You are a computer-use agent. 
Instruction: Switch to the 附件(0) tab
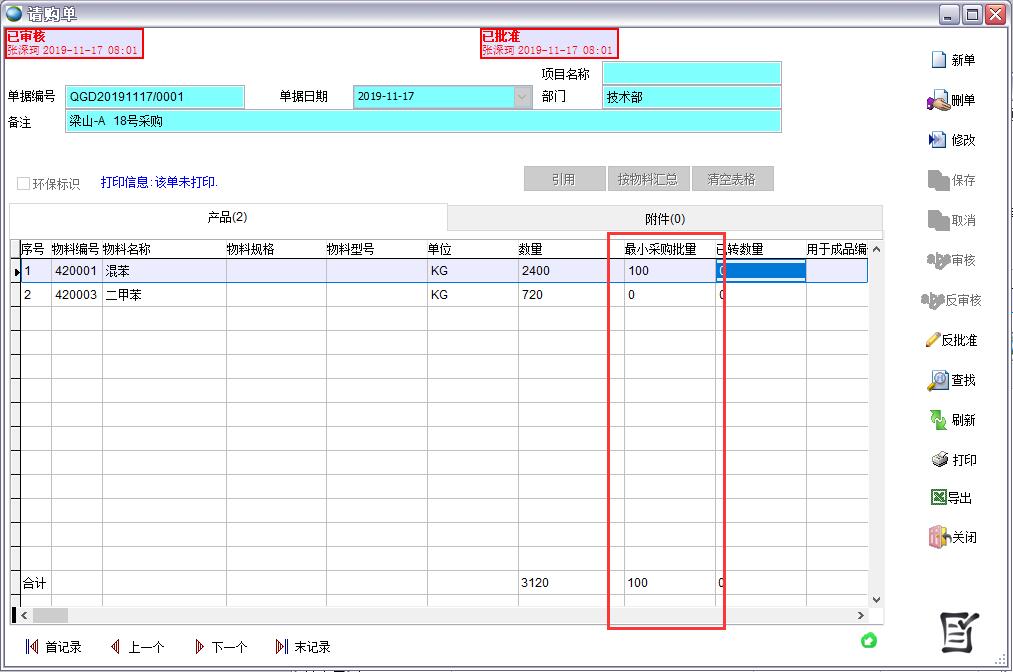(664, 219)
